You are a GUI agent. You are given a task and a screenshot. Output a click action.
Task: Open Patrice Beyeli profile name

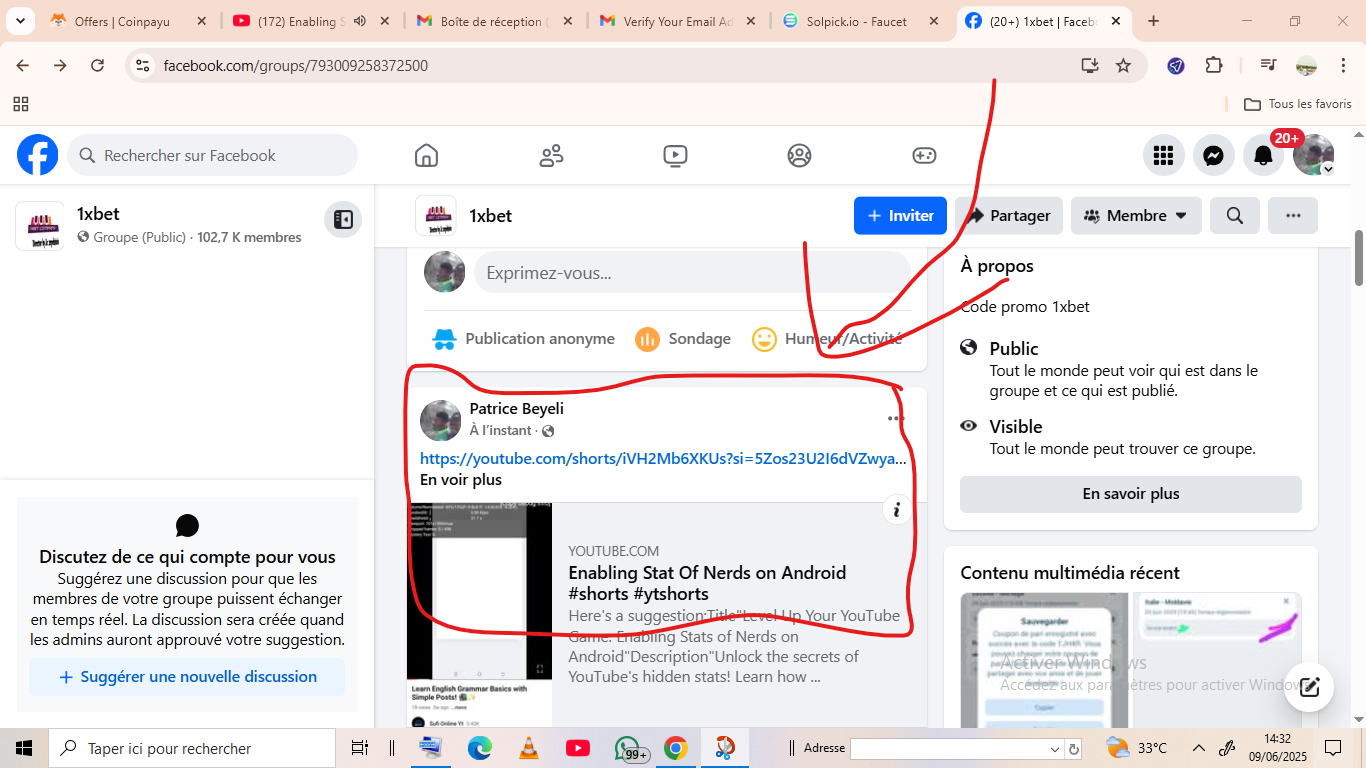517,408
